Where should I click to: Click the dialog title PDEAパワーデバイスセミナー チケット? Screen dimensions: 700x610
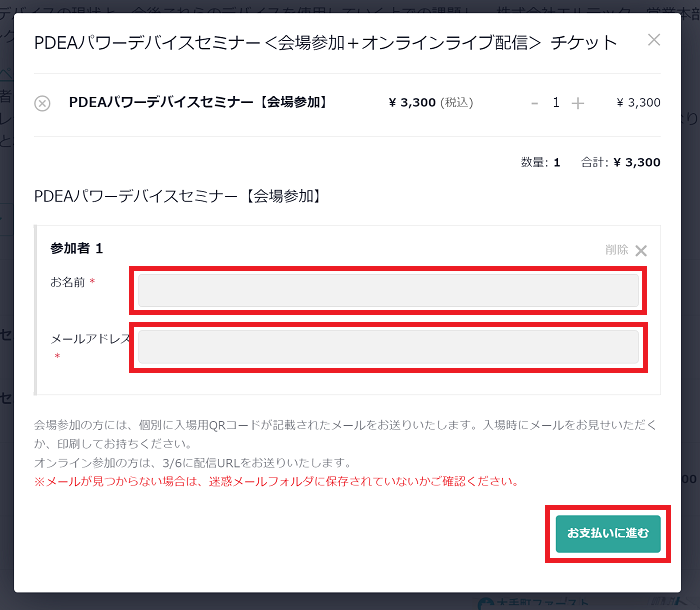pos(325,43)
